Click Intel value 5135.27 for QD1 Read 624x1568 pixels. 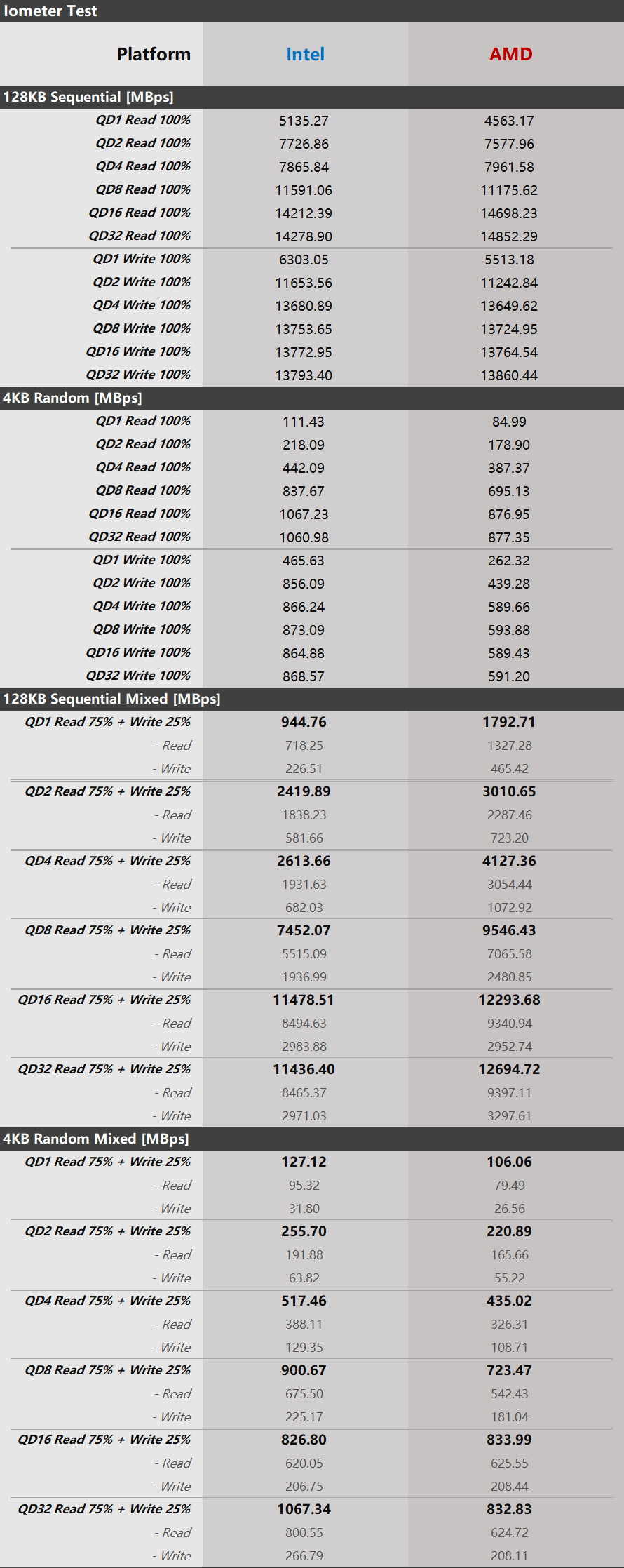coord(304,121)
